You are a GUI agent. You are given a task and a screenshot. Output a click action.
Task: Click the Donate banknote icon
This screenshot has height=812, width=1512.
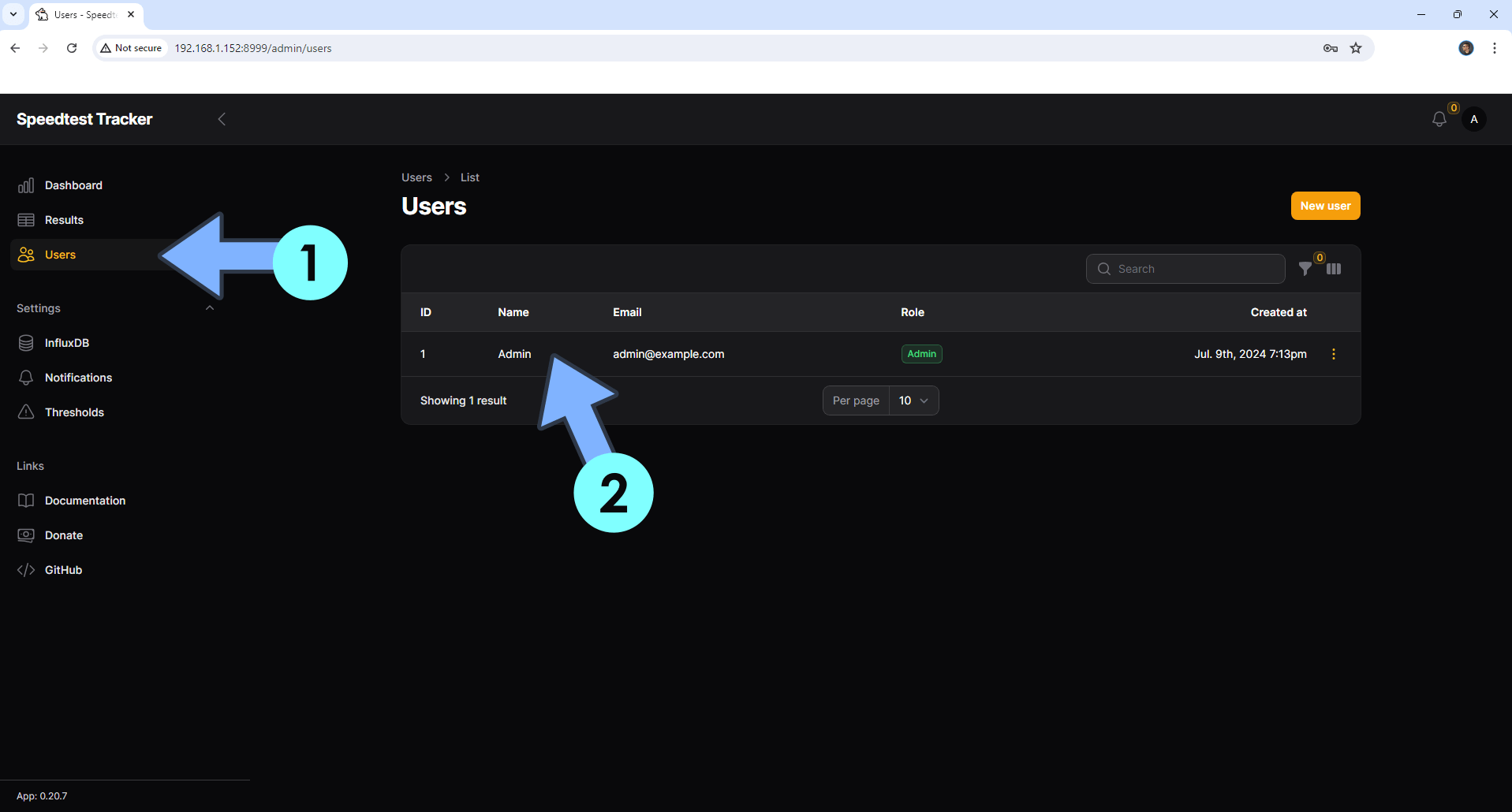coord(26,535)
